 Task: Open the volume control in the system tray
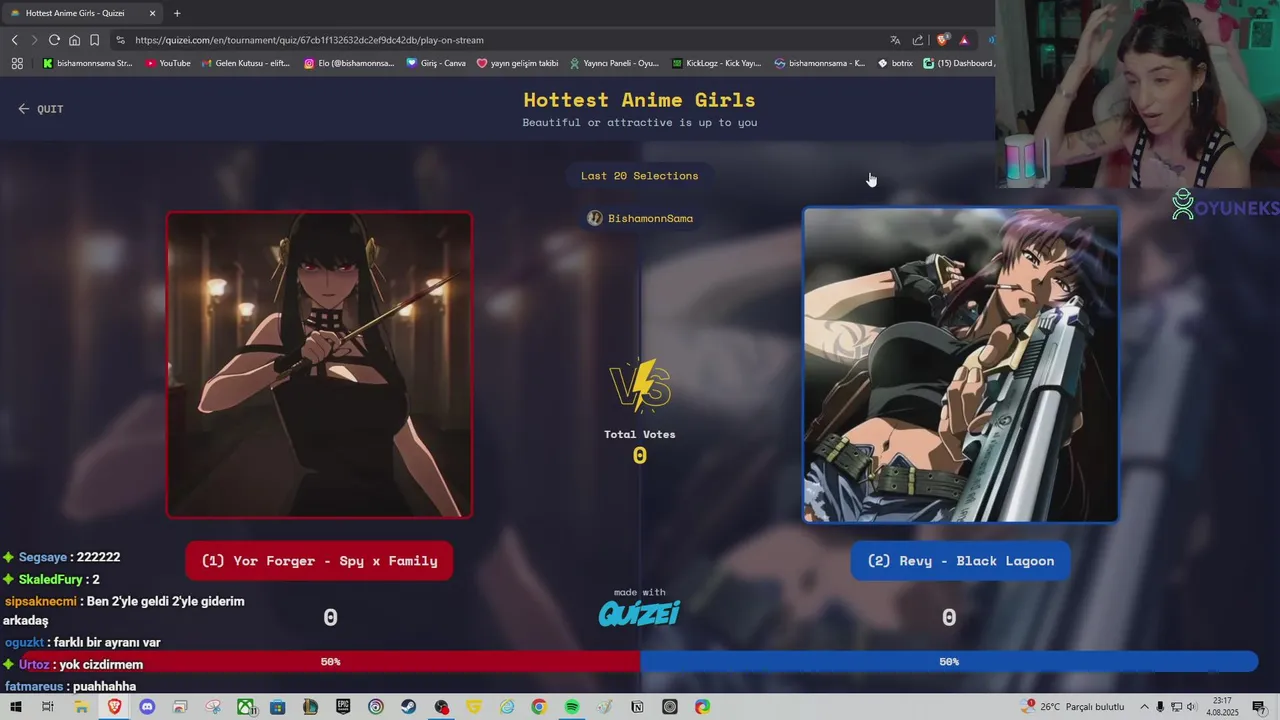(x=1192, y=707)
